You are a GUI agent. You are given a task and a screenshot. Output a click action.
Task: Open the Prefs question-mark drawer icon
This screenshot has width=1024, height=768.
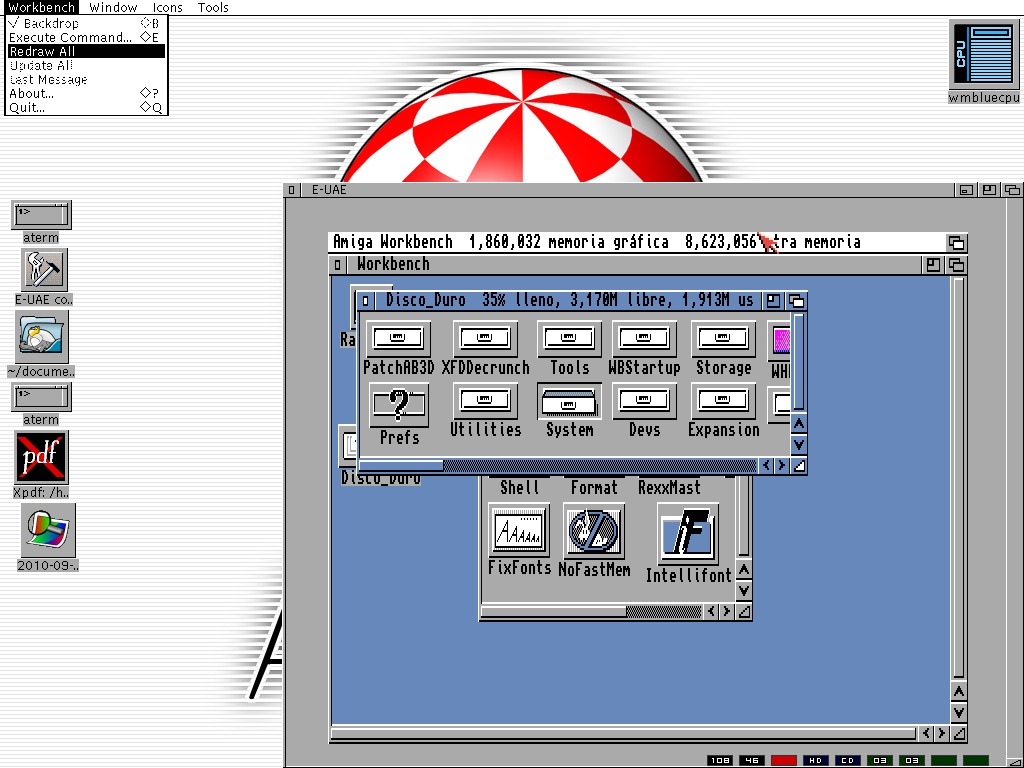(x=399, y=406)
